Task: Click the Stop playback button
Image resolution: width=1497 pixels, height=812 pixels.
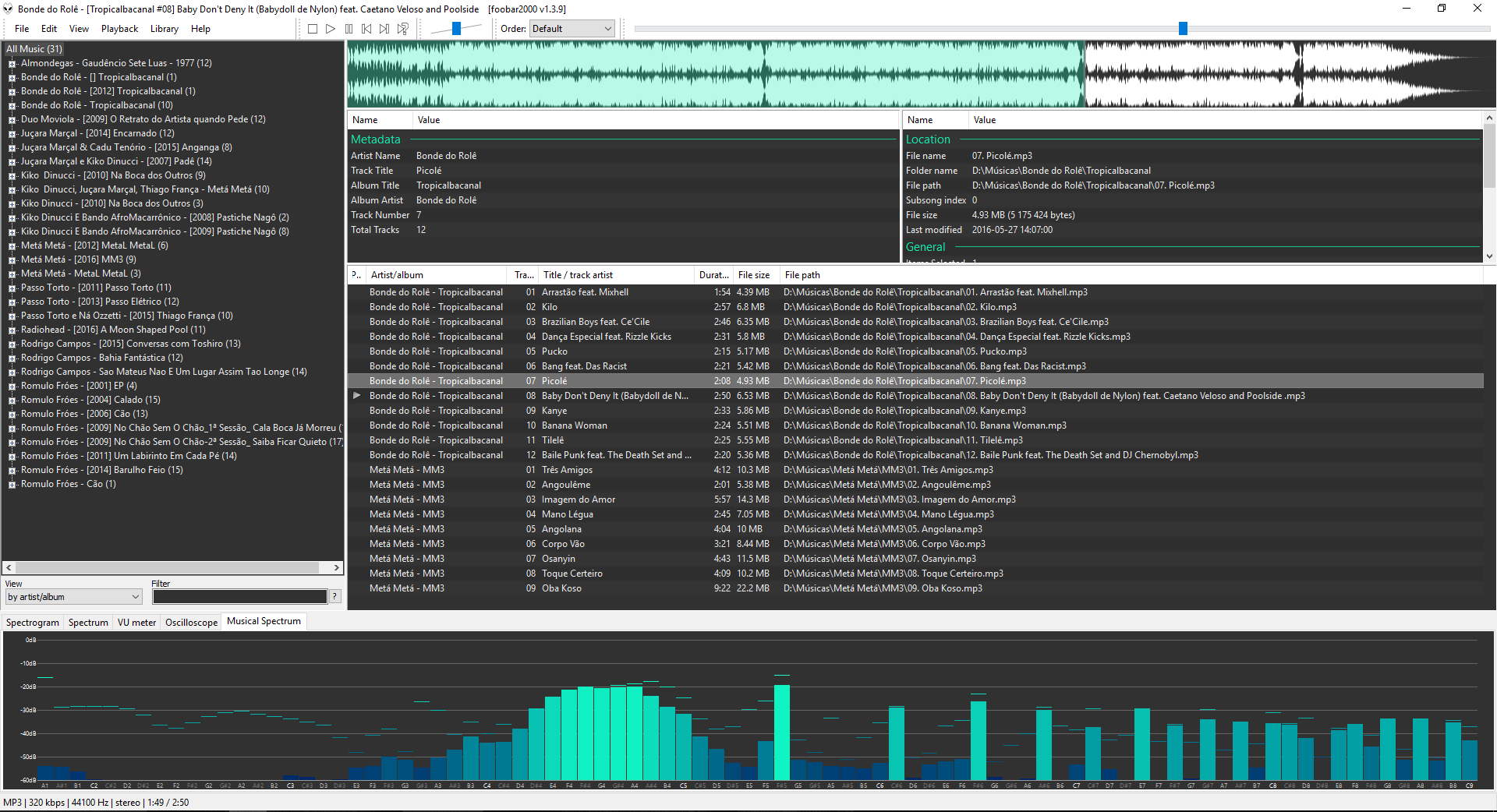Action: pos(313,29)
